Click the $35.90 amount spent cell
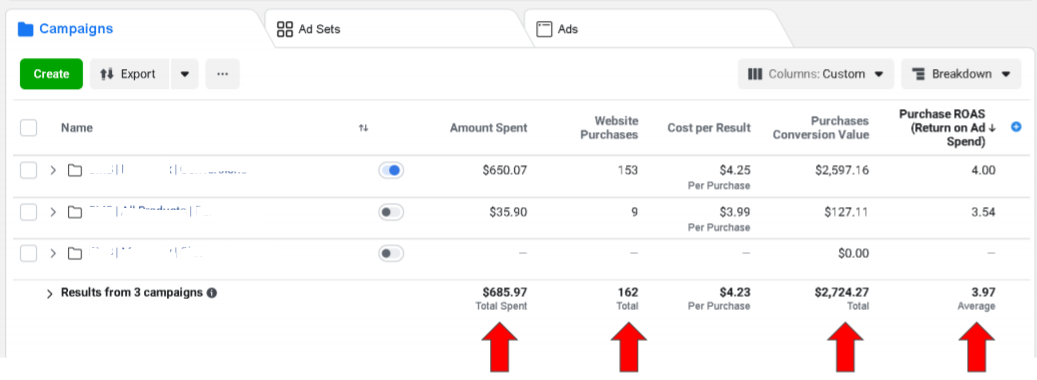 [508, 212]
